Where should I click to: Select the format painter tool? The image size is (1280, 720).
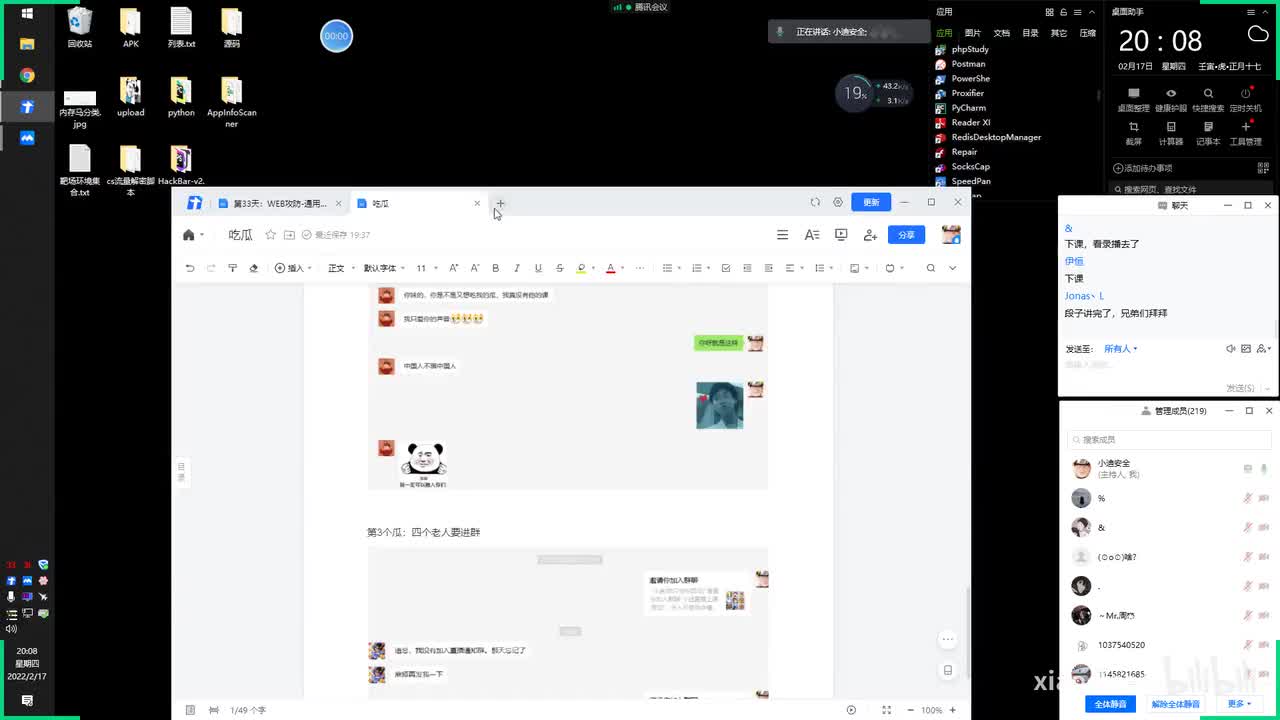click(x=232, y=268)
